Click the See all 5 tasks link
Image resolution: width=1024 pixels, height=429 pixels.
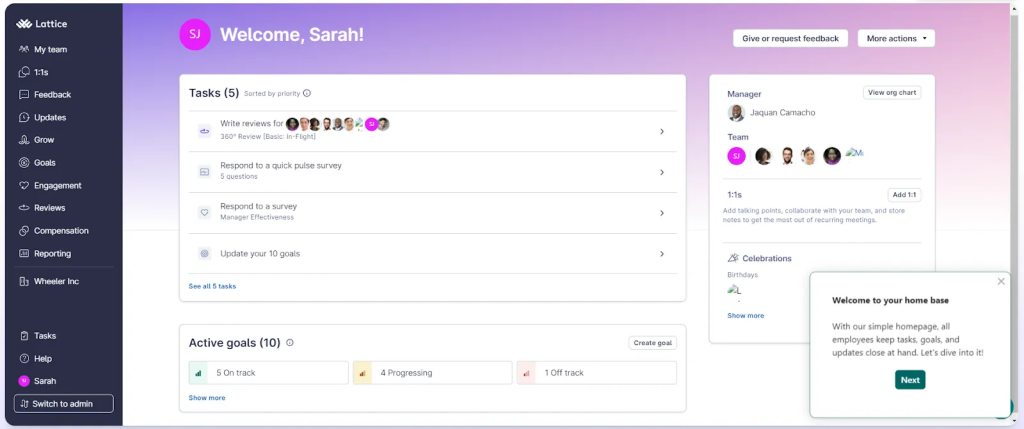coord(212,286)
